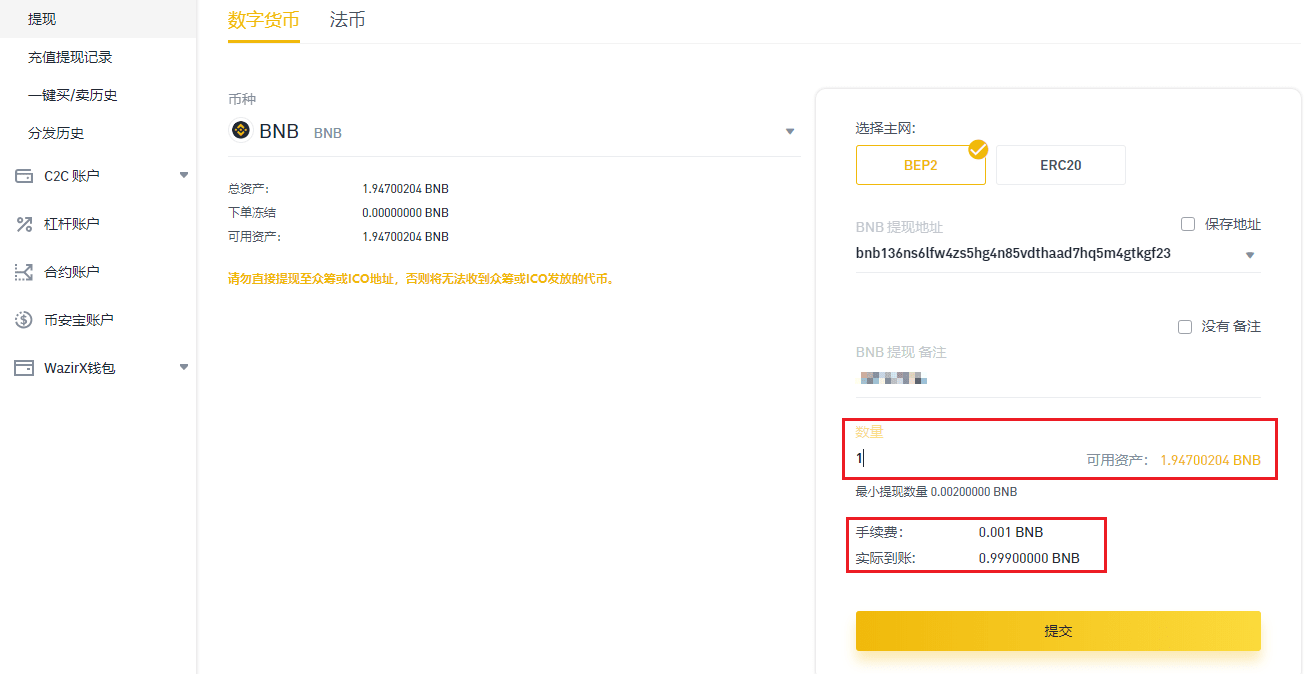Screen dimensions: 1311x674
Task: Click the 杠杆账户 percent icon
Action: (24, 224)
